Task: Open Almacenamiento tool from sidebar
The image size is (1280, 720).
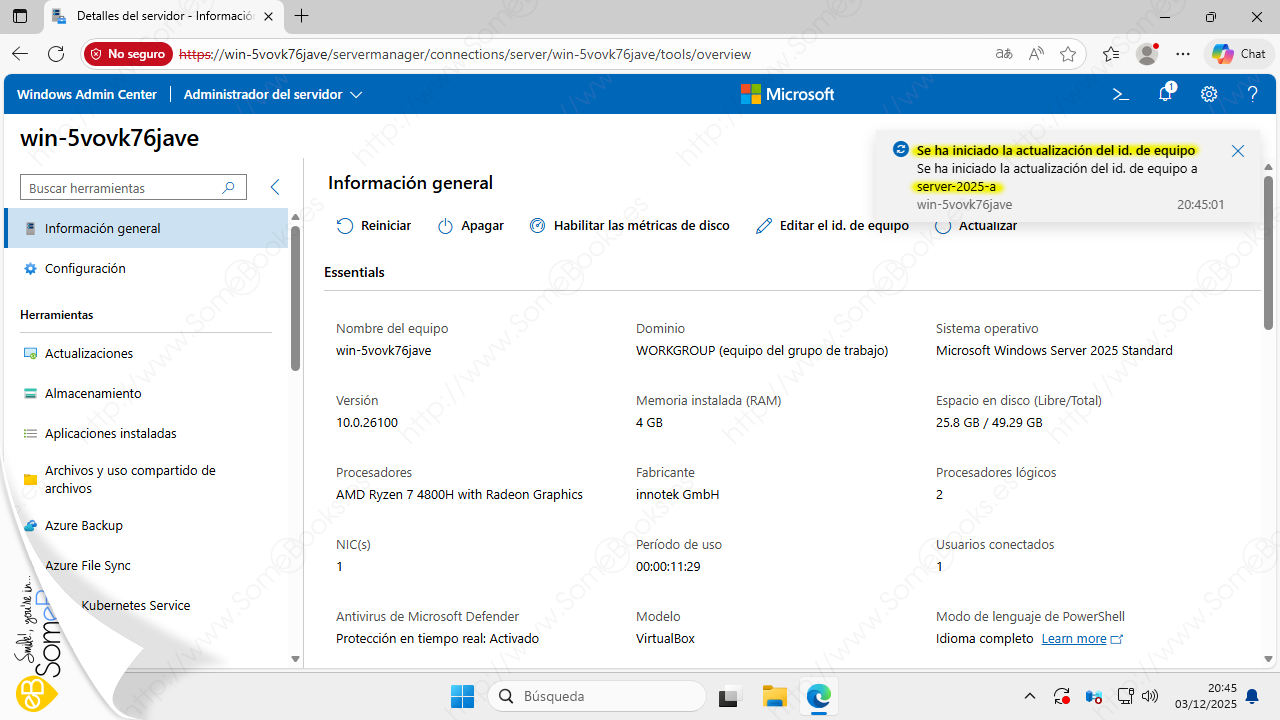Action: point(93,393)
